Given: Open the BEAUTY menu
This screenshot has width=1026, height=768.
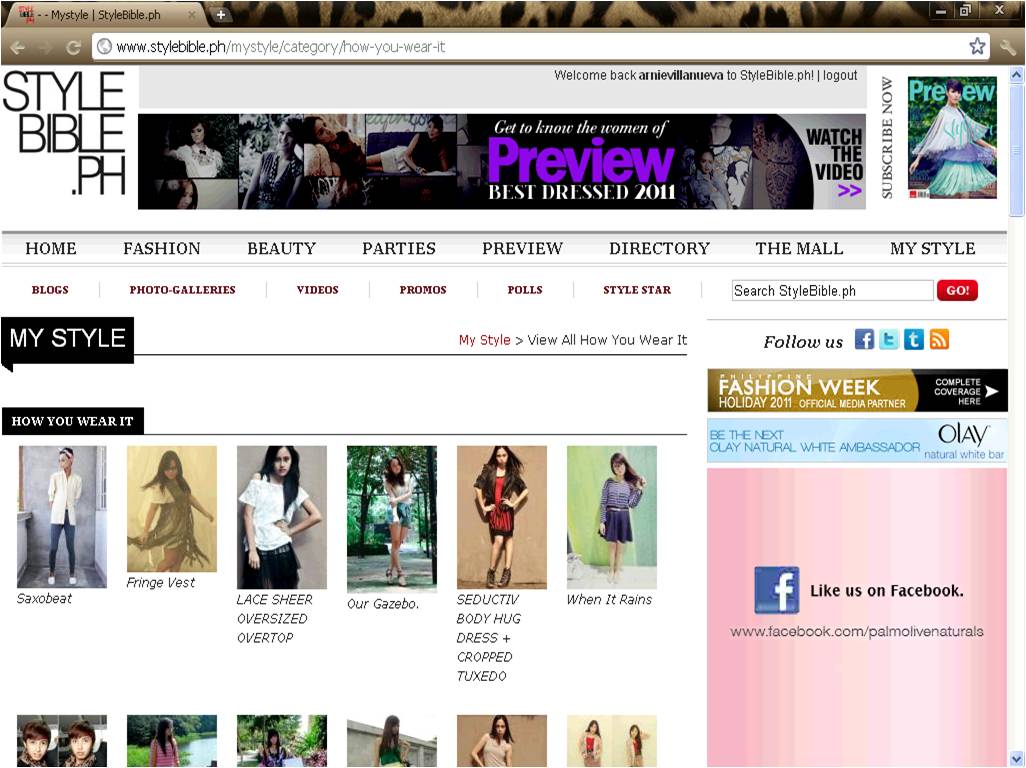Looking at the screenshot, I should pos(281,249).
